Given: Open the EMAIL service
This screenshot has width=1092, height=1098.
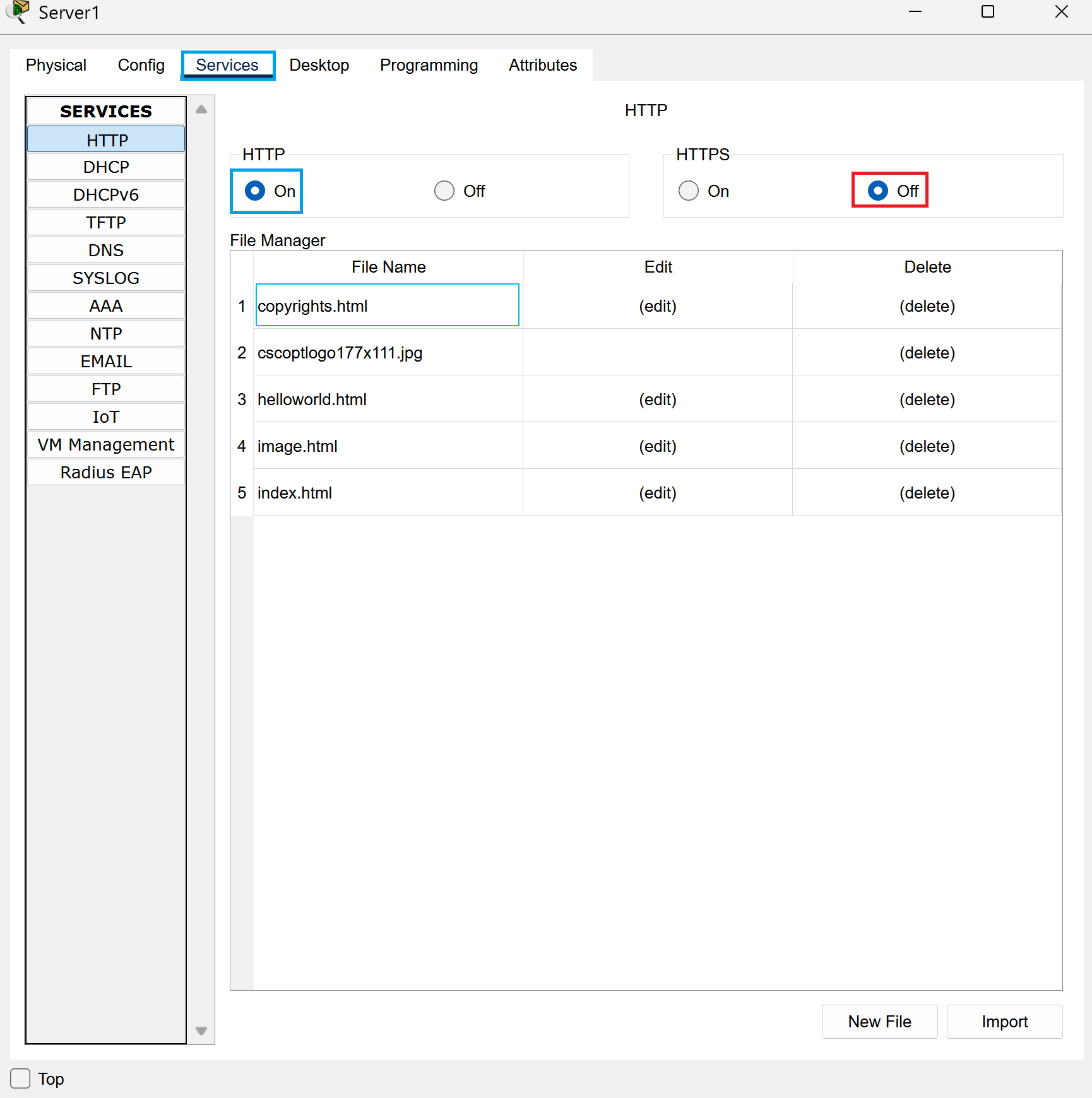Looking at the screenshot, I should pos(106,362).
